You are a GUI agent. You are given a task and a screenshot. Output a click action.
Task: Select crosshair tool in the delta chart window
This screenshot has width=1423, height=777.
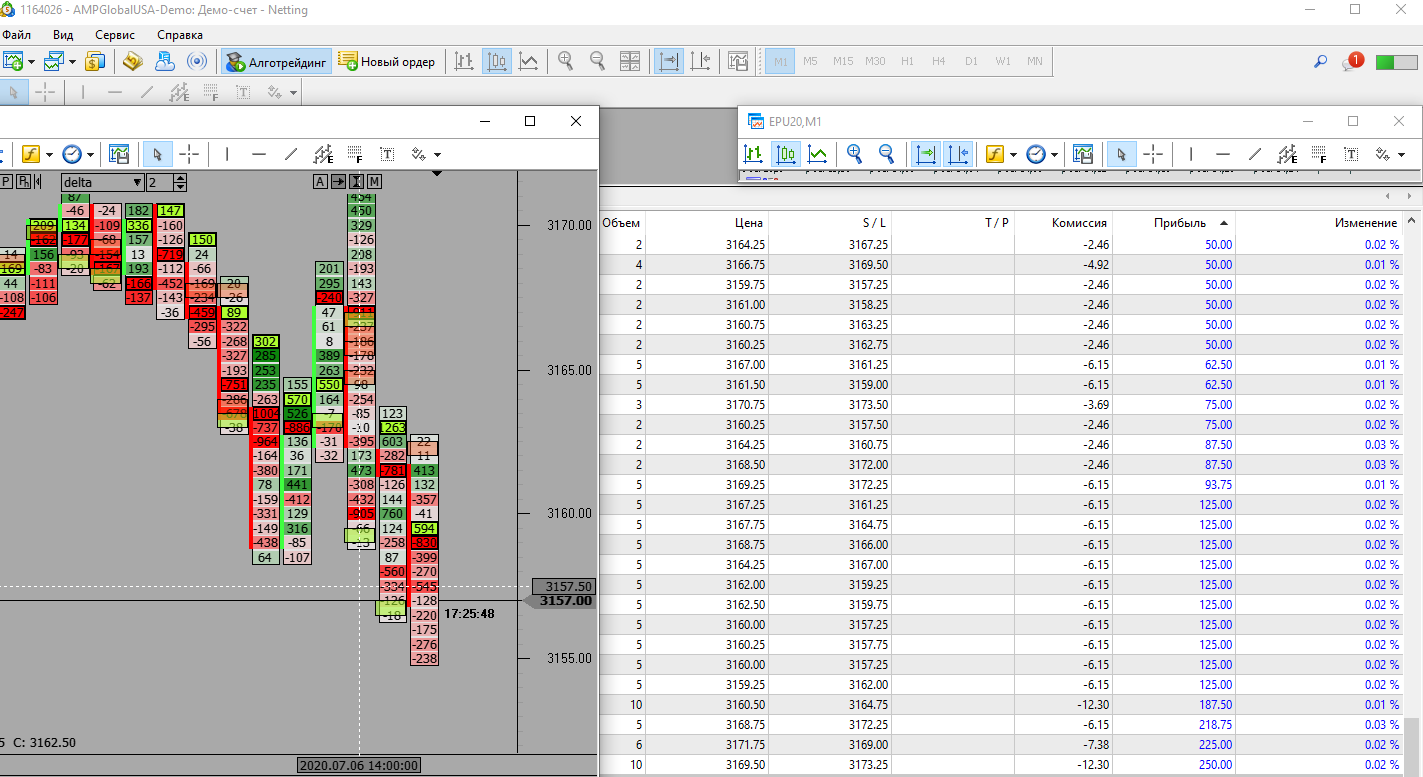click(190, 154)
